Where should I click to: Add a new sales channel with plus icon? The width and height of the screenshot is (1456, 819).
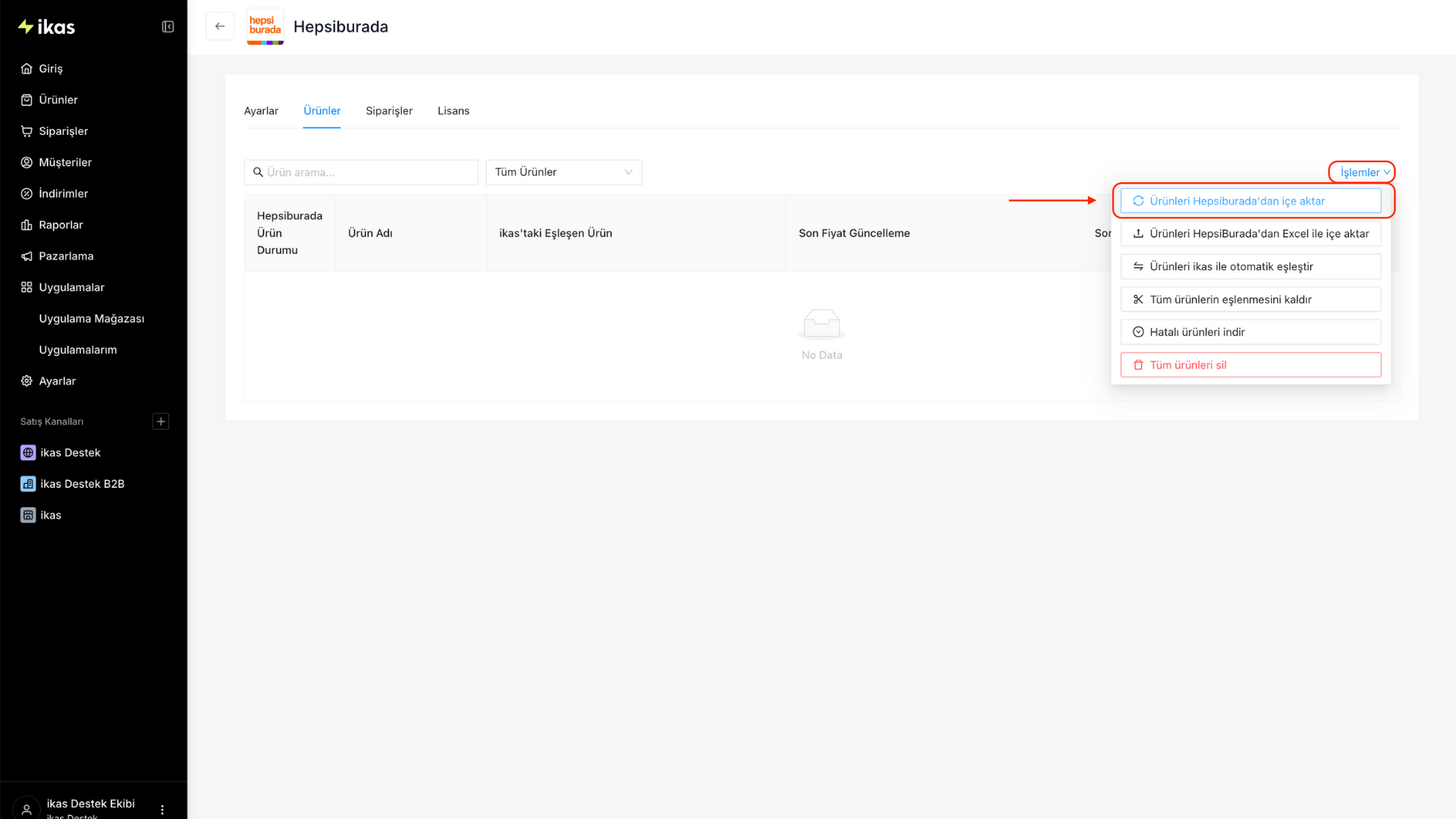[161, 422]
